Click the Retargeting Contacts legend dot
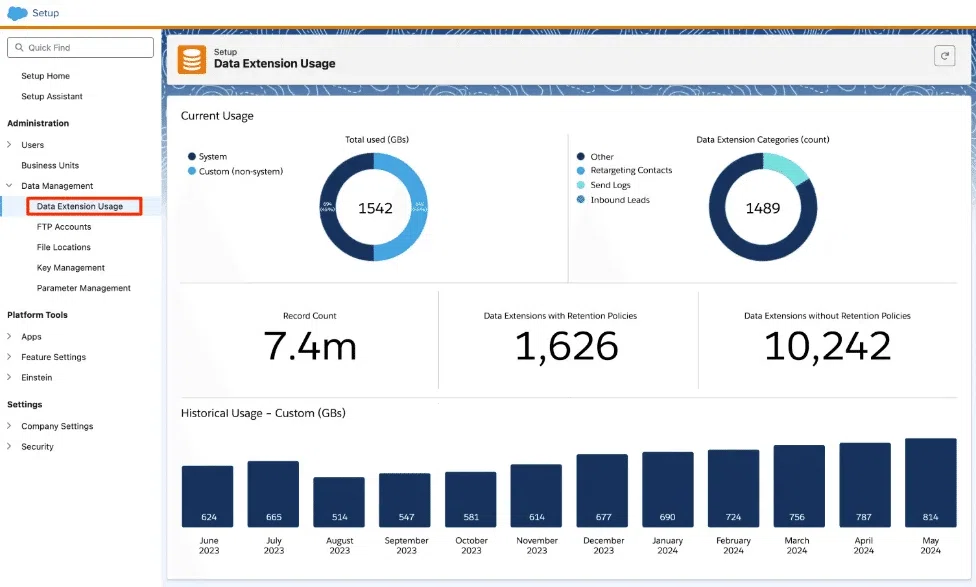 tap(581, 170)
